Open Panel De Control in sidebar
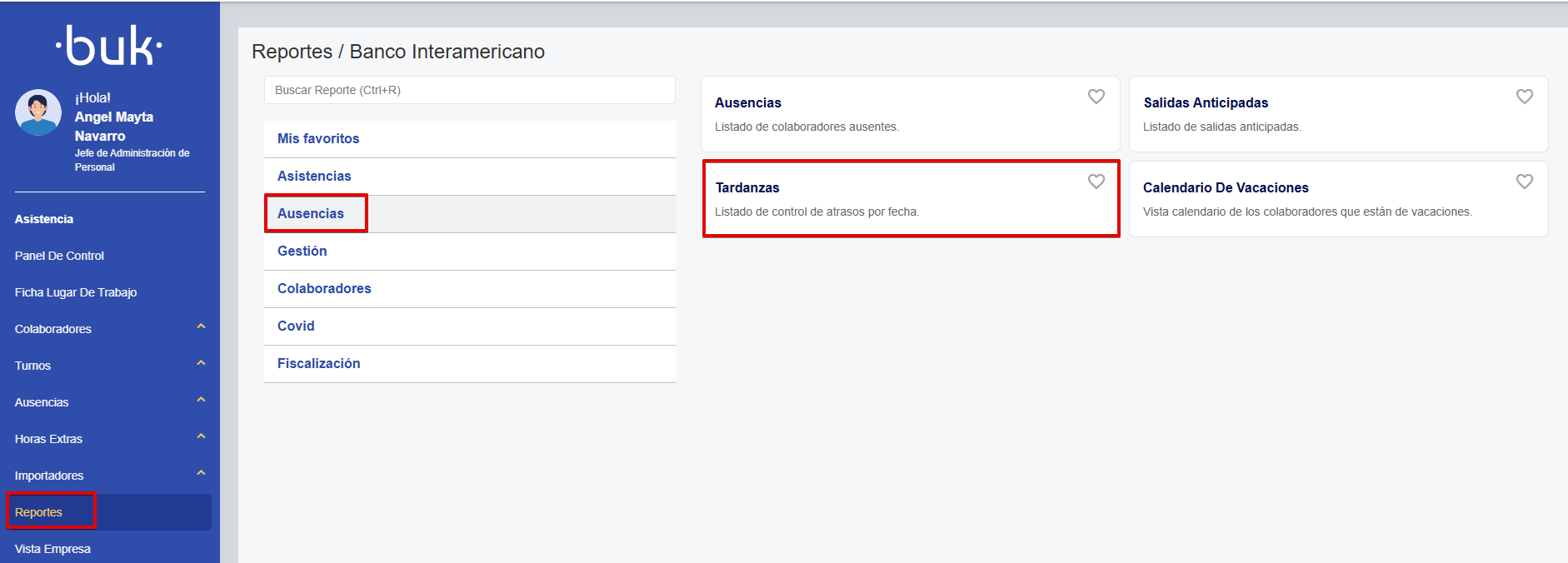Viewport: 1568px width, 563px height. 59,256
